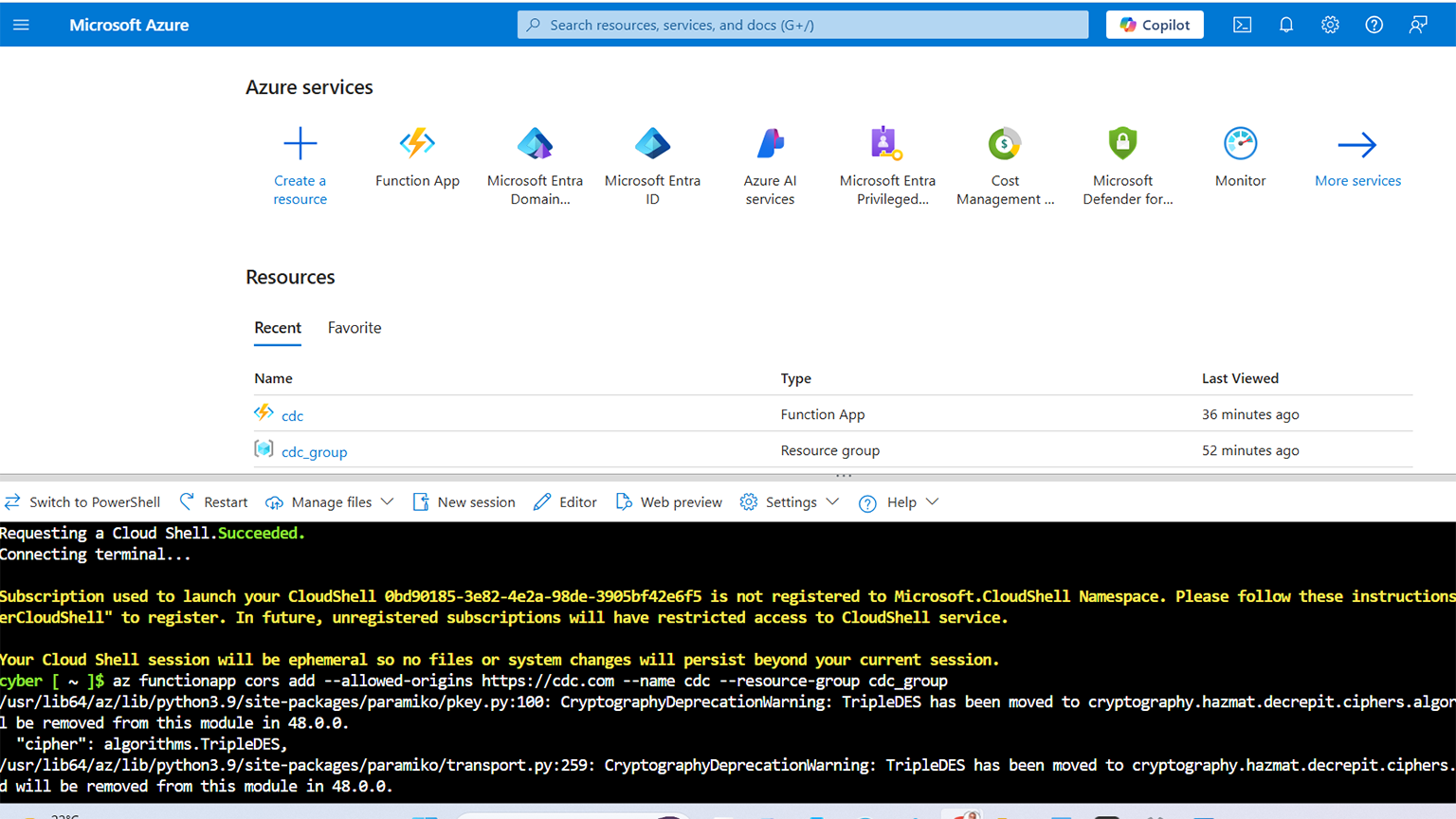
Task: Open the cdc_group resource group link
Action: (x=314, y=452)
